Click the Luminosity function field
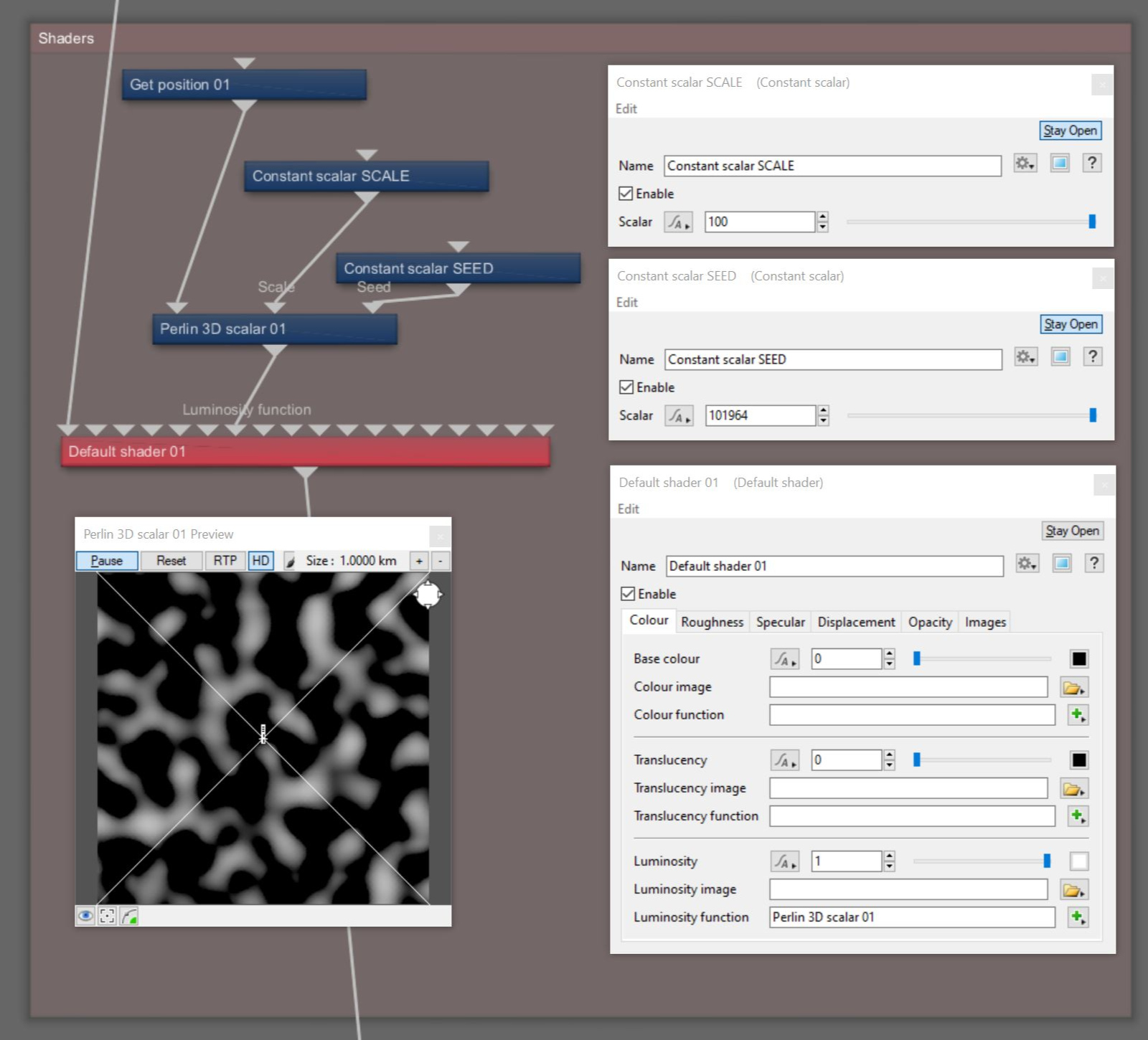This screenshot has width=1148, height=1040. (x=912, y=917)
